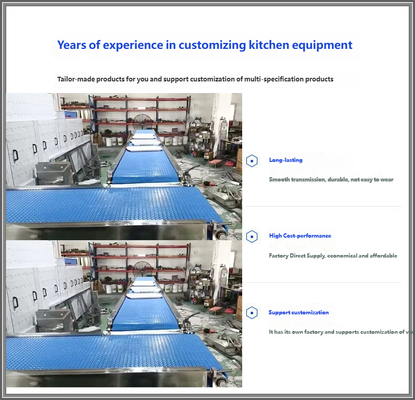Open the lower conveyor belt photo
The width and height of the screenshot is (415, 400).
click(x=124, y=314)
